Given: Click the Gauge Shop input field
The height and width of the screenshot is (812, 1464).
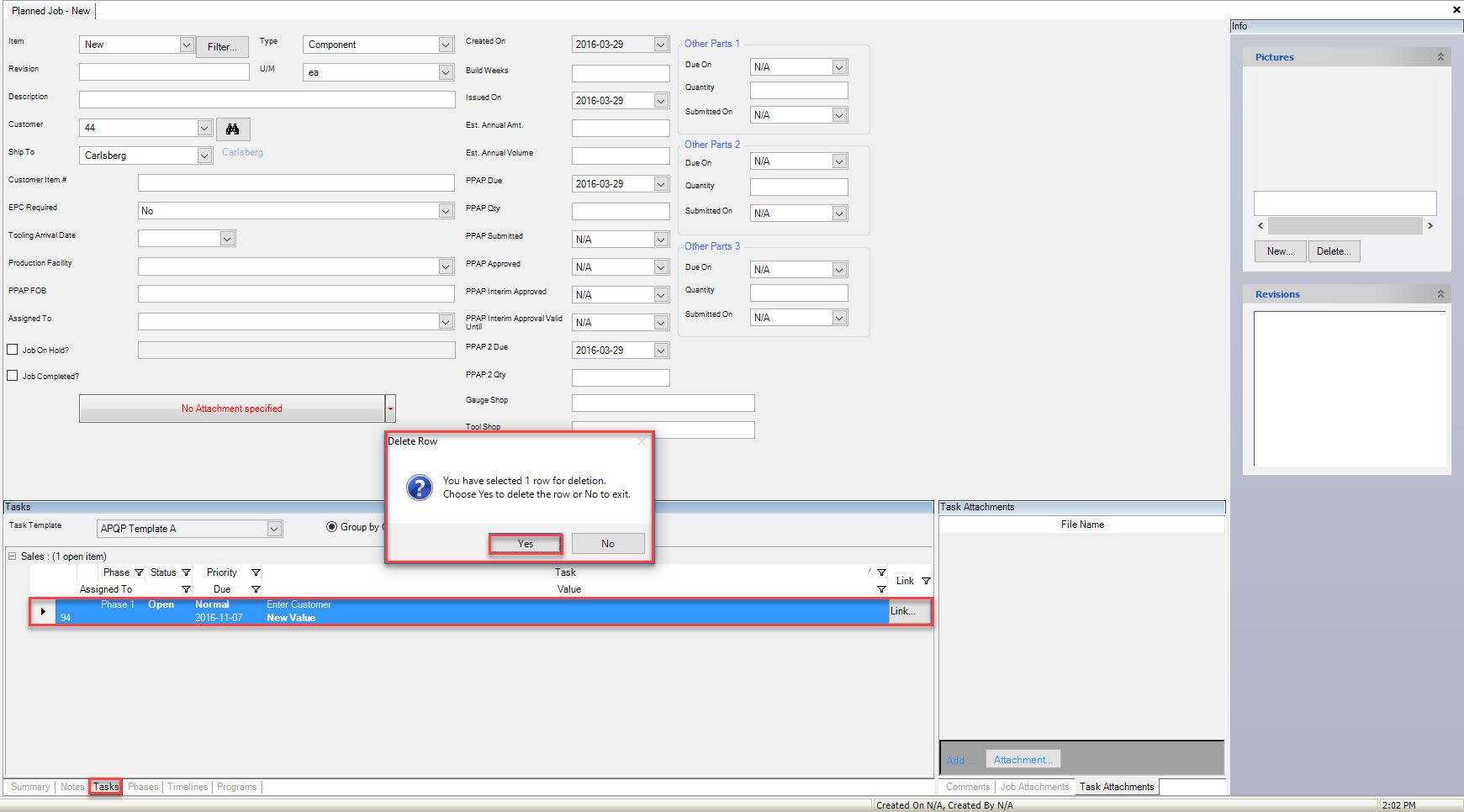Looking at the screenshot, I should pos(663,403).
